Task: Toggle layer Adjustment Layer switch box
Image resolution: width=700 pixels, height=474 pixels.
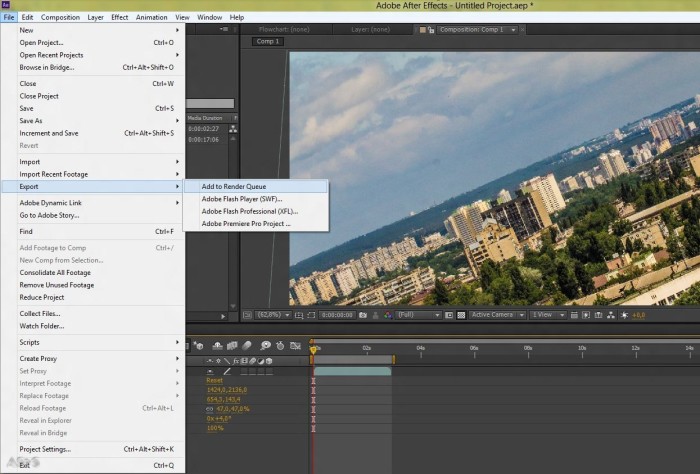Action: point(261,371)
